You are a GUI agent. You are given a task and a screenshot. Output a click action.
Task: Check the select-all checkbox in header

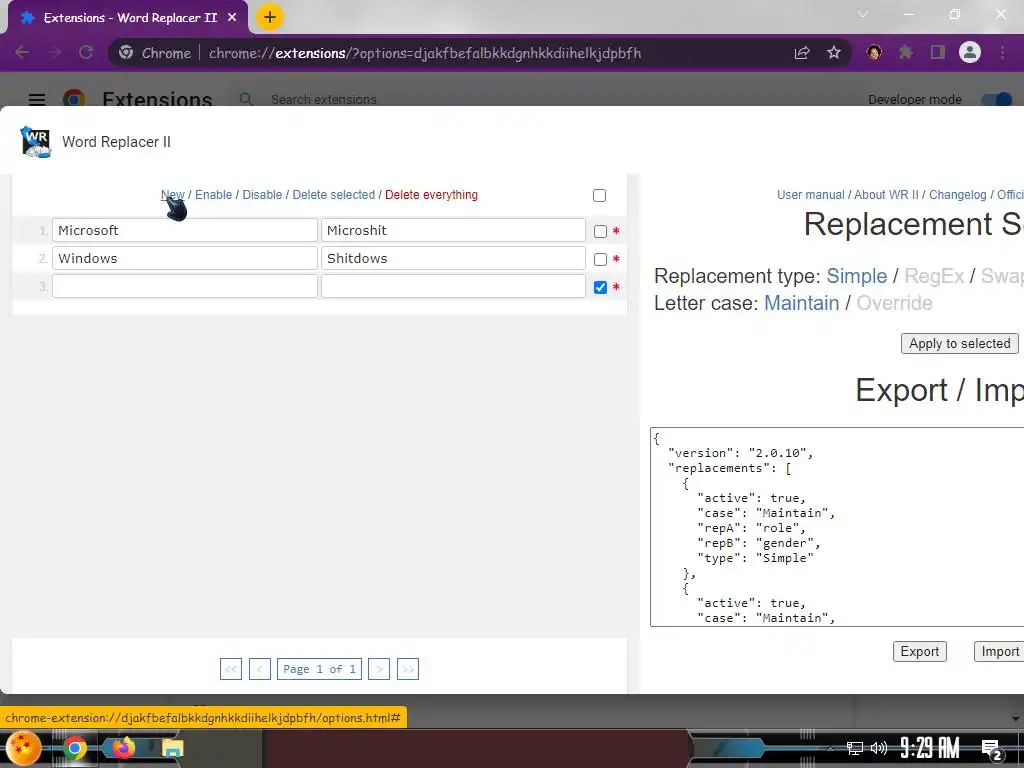tap(600, 195)
